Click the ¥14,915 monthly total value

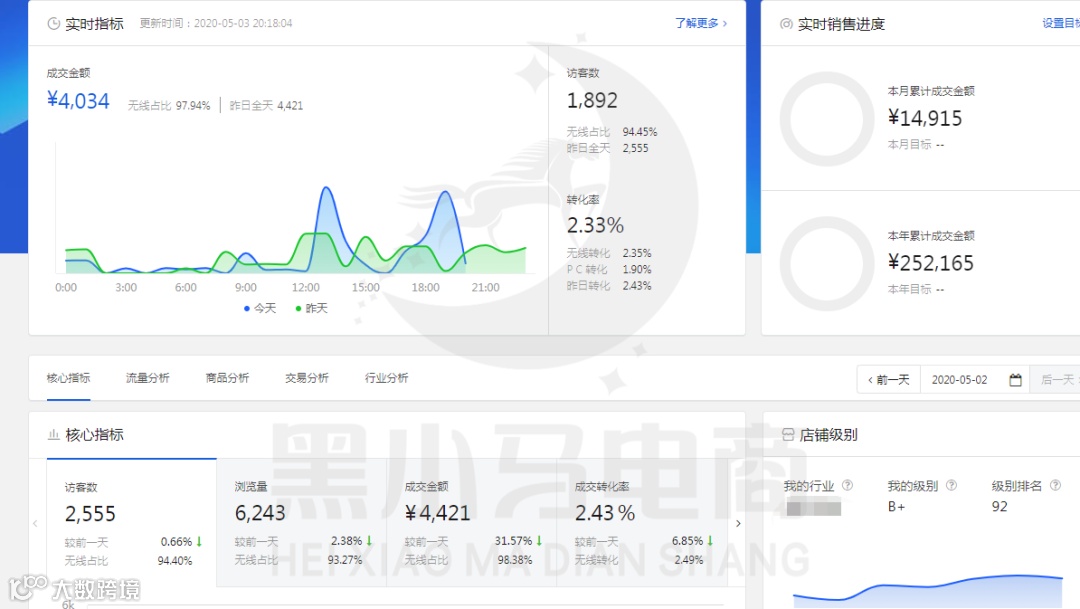click(925, 118)
